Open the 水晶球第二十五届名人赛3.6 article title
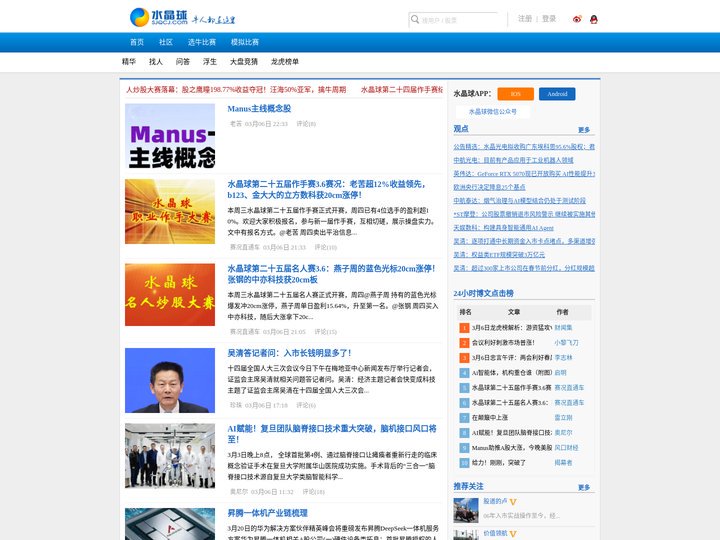Screen dimensions: 720x540 tap(331, 274)
